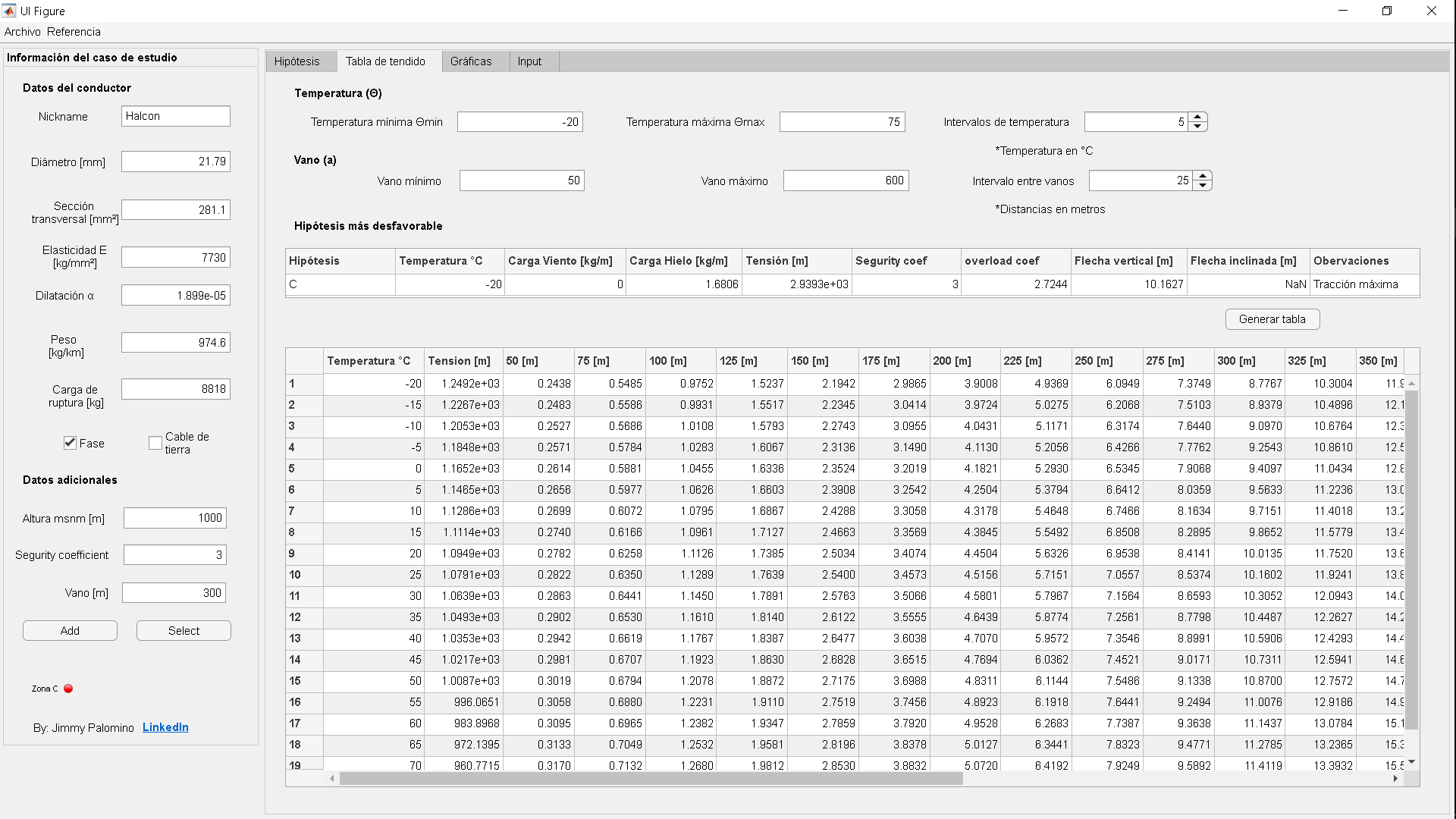Click the table's scroll left arrow
The width and height of the screenshot is (1456, 819).
pyautogui.click(x=332, y=779)
